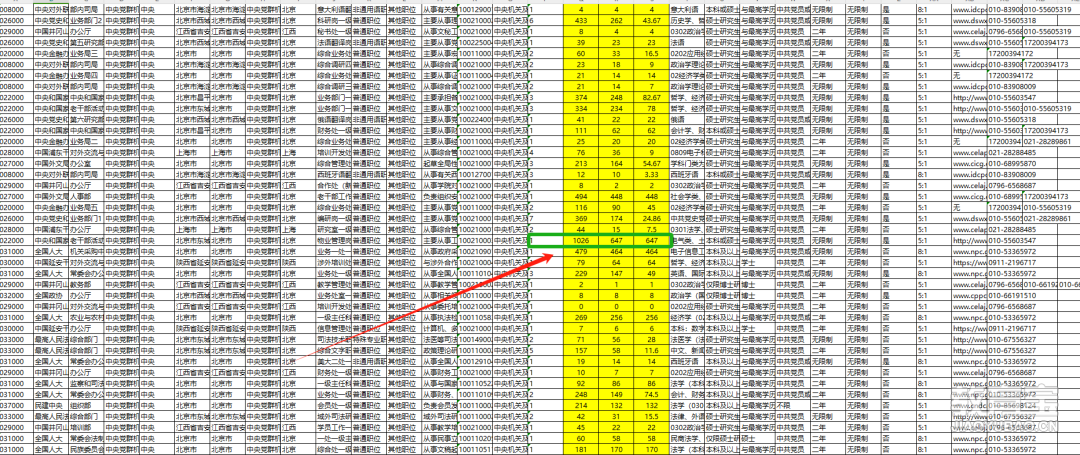Click the cell showing 74.5
The height and width of the screenshot is (455, 1080).
(x=651, y=394)
